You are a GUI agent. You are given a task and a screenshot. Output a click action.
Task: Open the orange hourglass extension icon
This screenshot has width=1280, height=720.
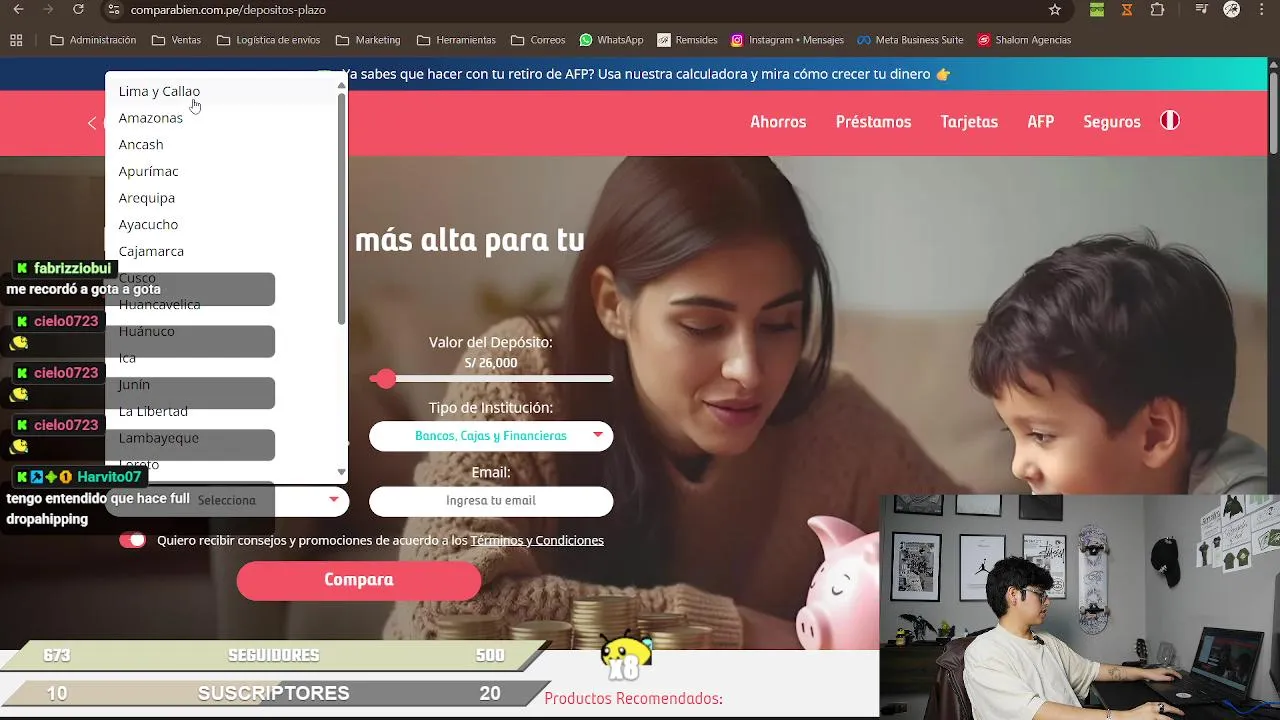[x=1127, y=9]
